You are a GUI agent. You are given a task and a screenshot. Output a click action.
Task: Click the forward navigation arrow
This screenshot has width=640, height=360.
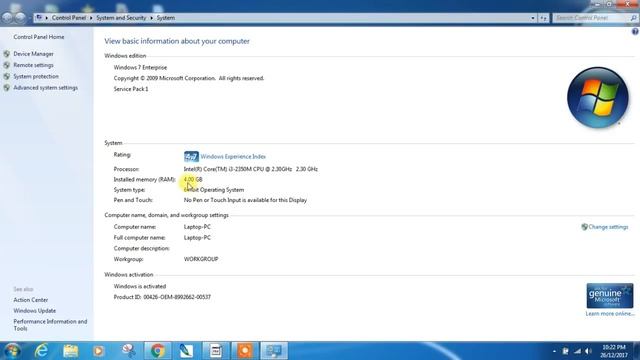click(x=20, y=18)
